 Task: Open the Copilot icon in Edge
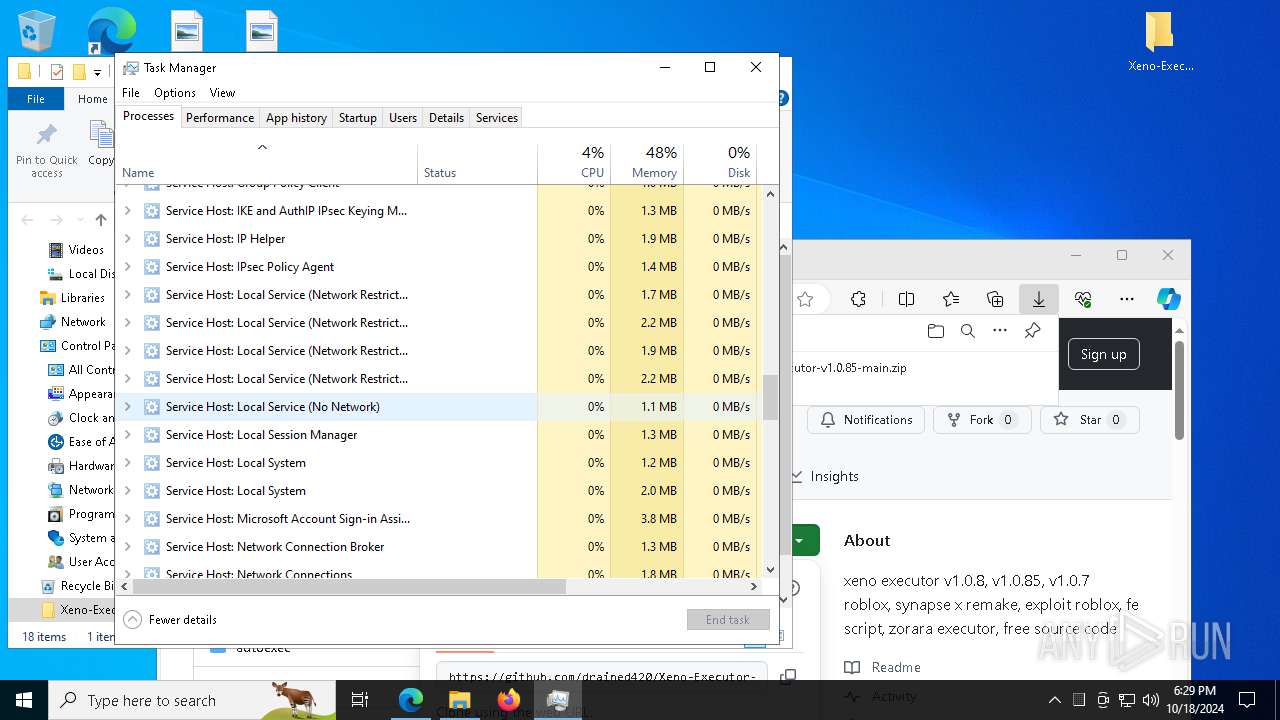1168,299
